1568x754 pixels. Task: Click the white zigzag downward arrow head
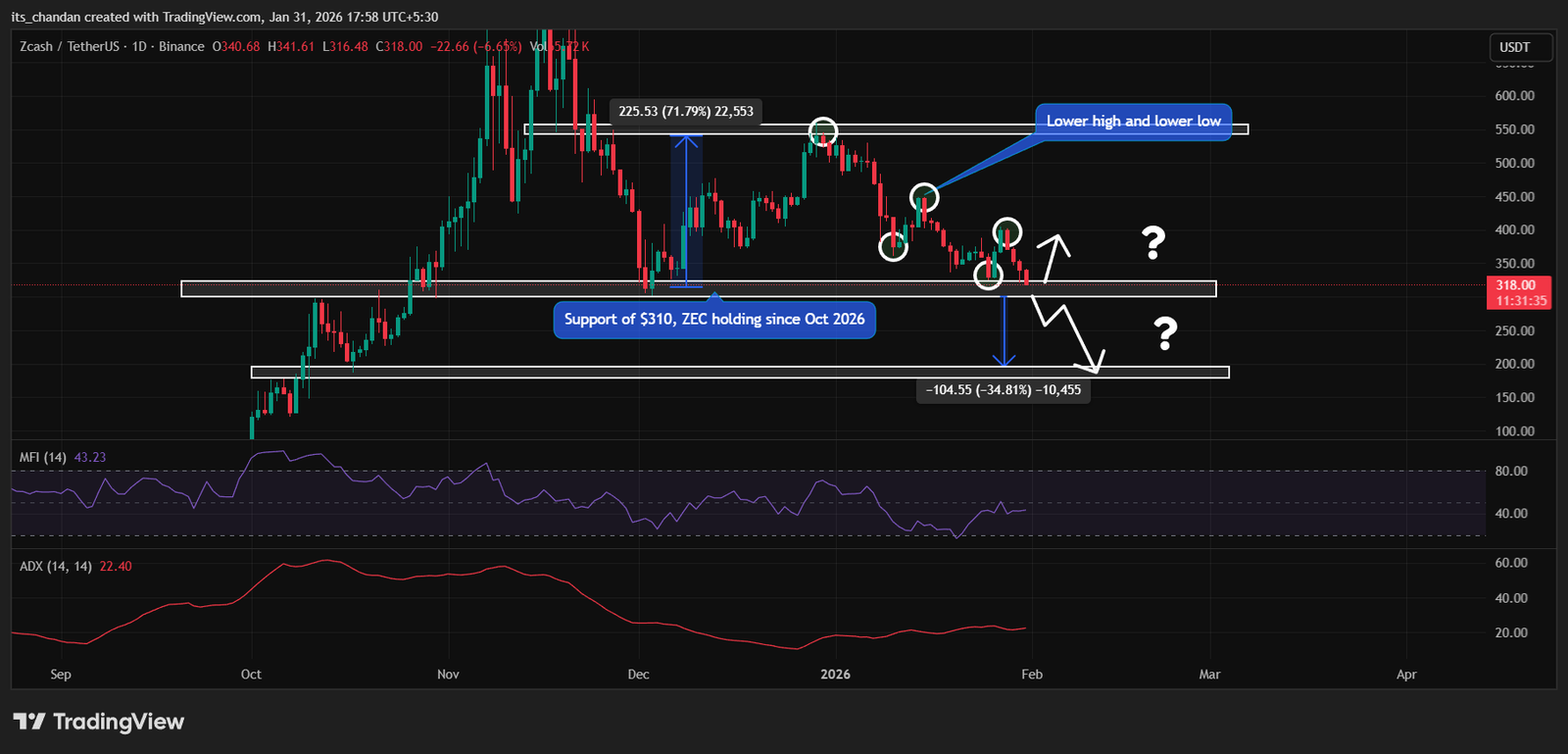click(x=1096, y=364)
